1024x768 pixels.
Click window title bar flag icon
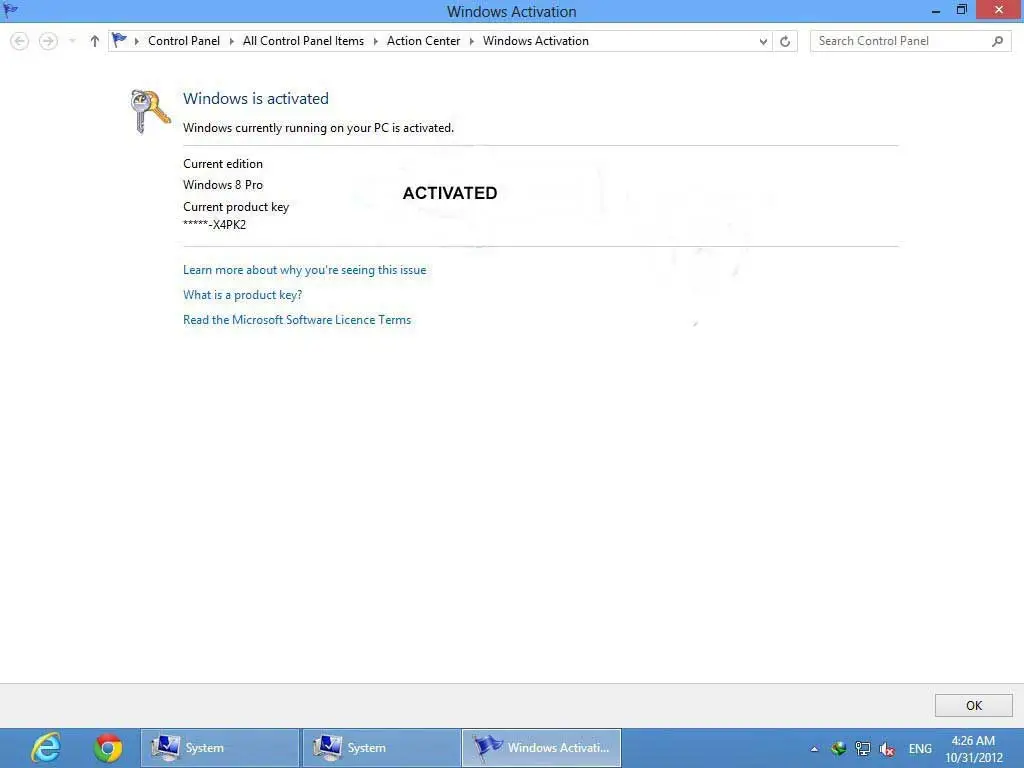click(10, 10)
